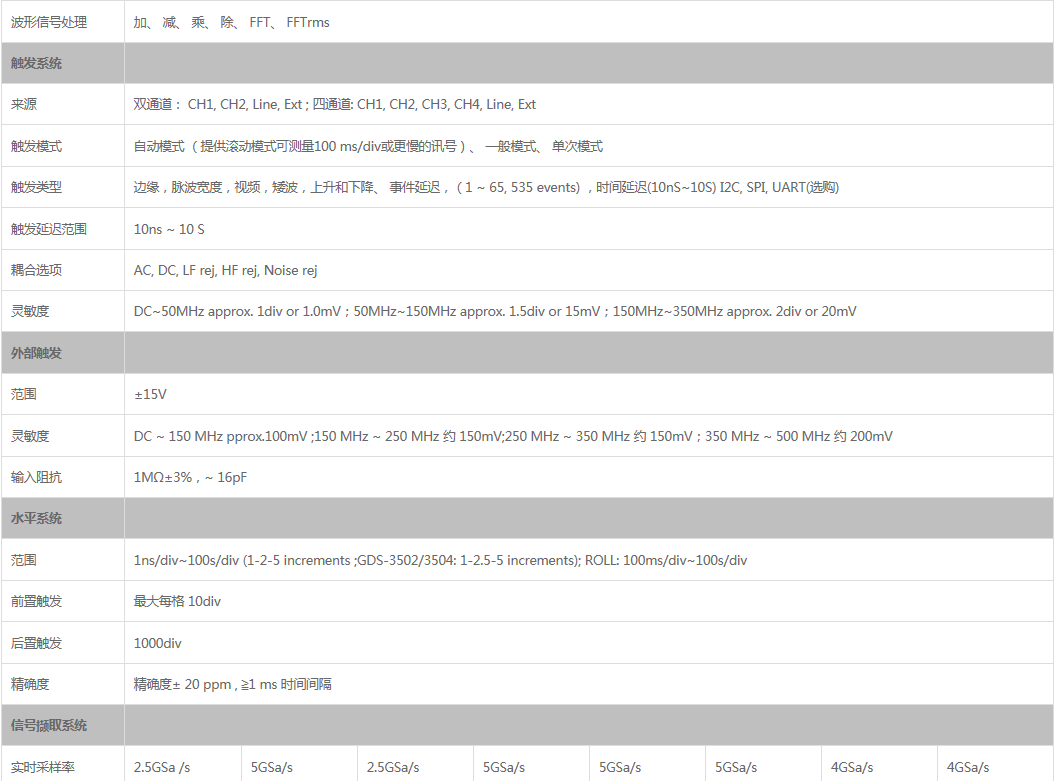Click the 水平系统 section header
This screenshot has width=1054, height=781.
point(36,518)
